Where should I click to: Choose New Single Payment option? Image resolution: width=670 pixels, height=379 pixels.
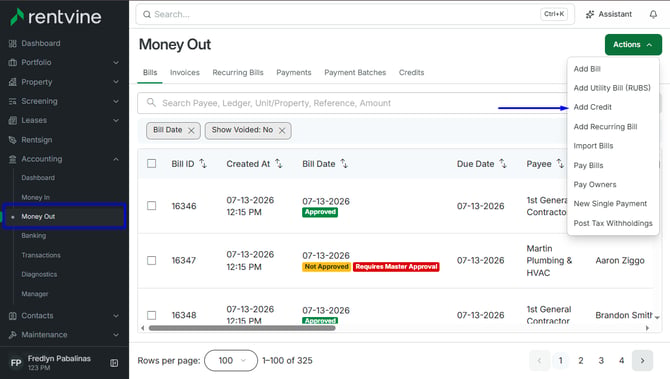[610, 204]
